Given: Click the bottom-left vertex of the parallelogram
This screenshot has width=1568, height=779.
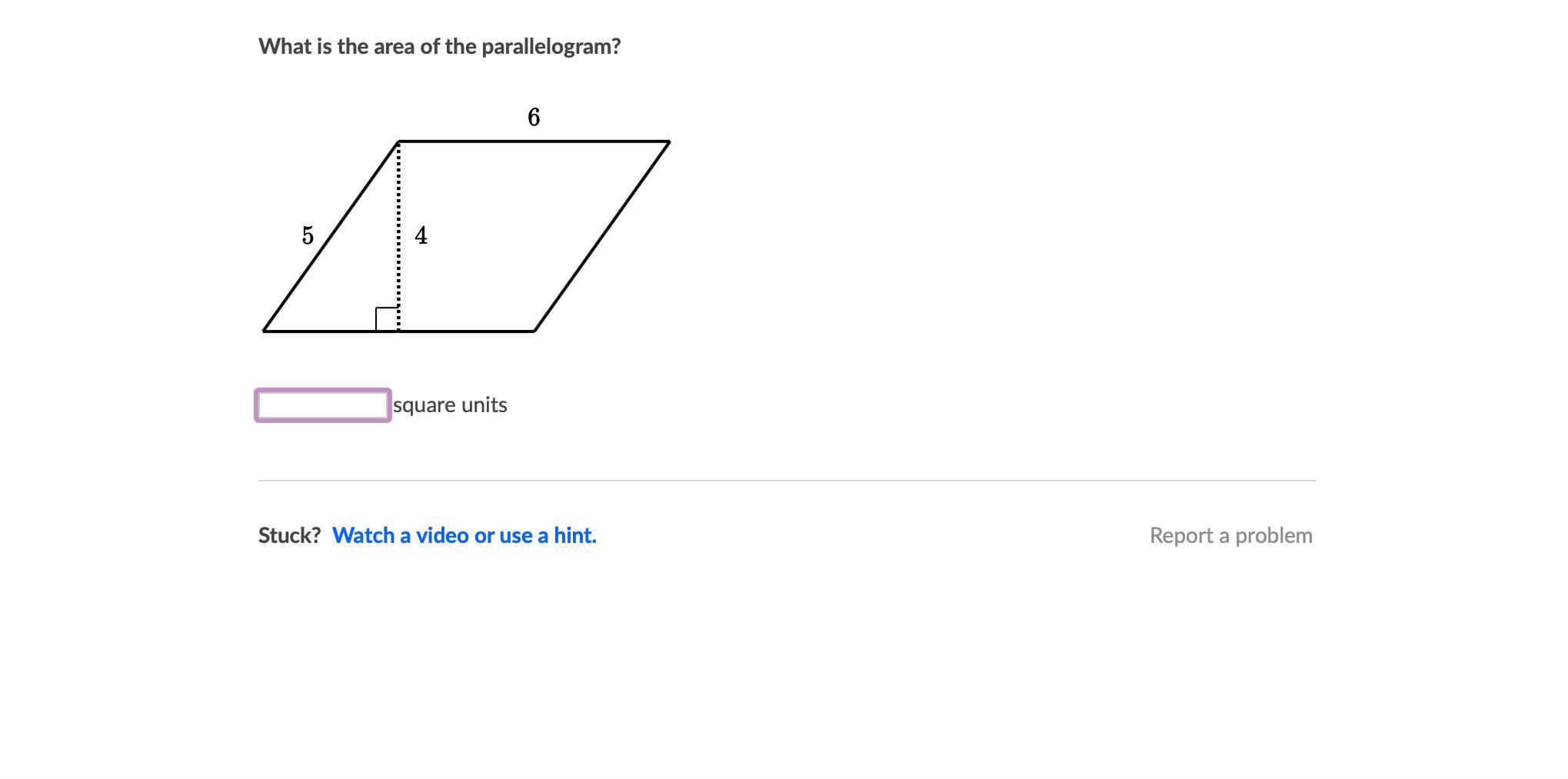Looking at the screenshot, I should click(x=264, y=331).
